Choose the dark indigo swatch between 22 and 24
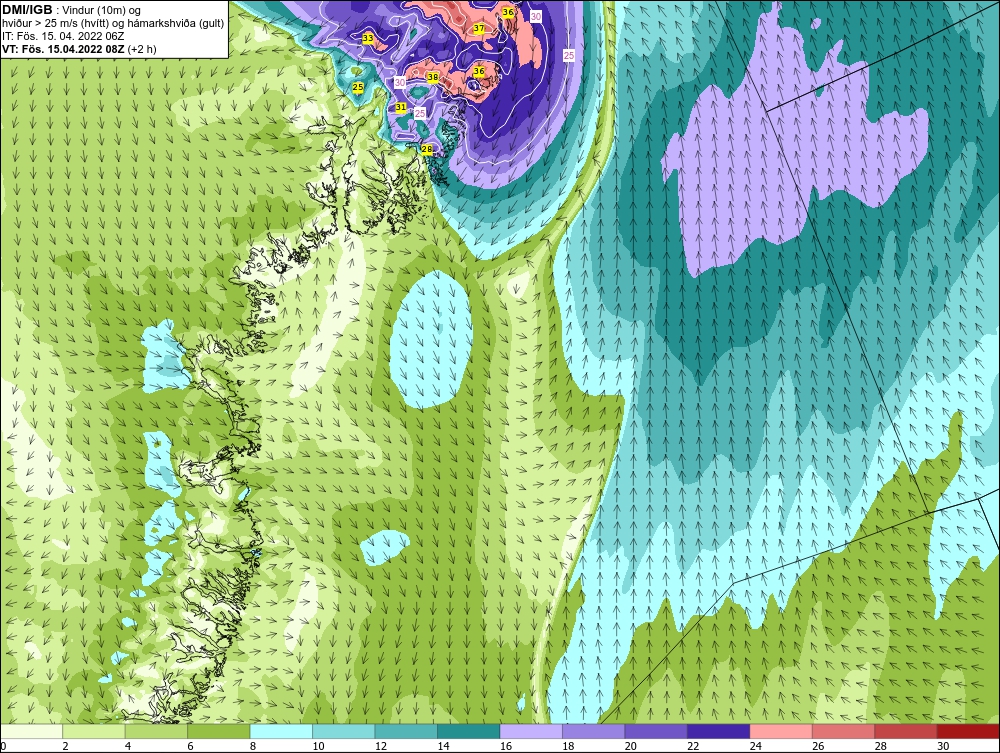The height and width of the screenshot is (753, 1000). (x=719, y=731)
